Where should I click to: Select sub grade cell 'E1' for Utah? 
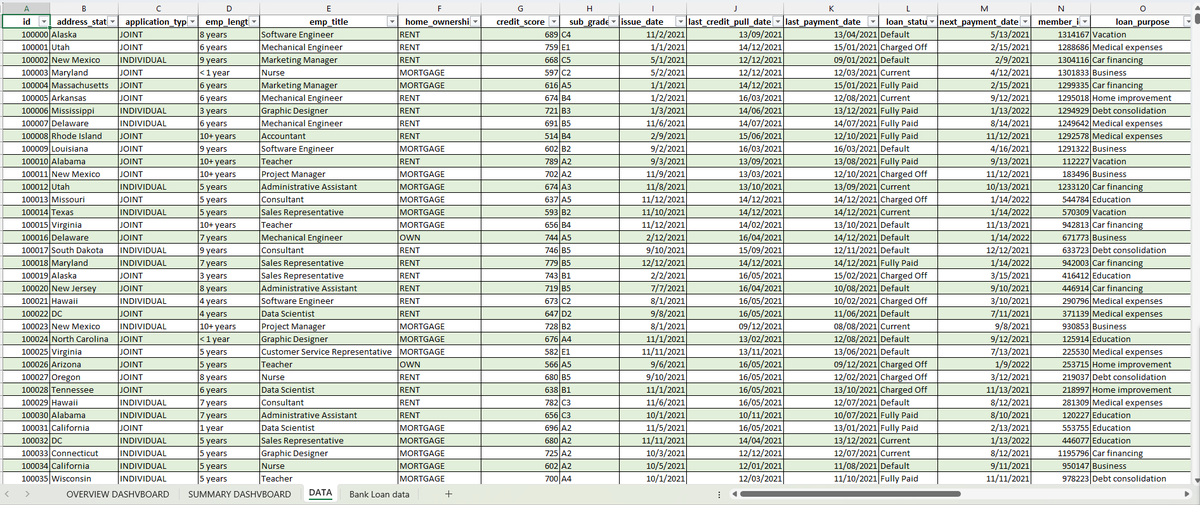589,47
